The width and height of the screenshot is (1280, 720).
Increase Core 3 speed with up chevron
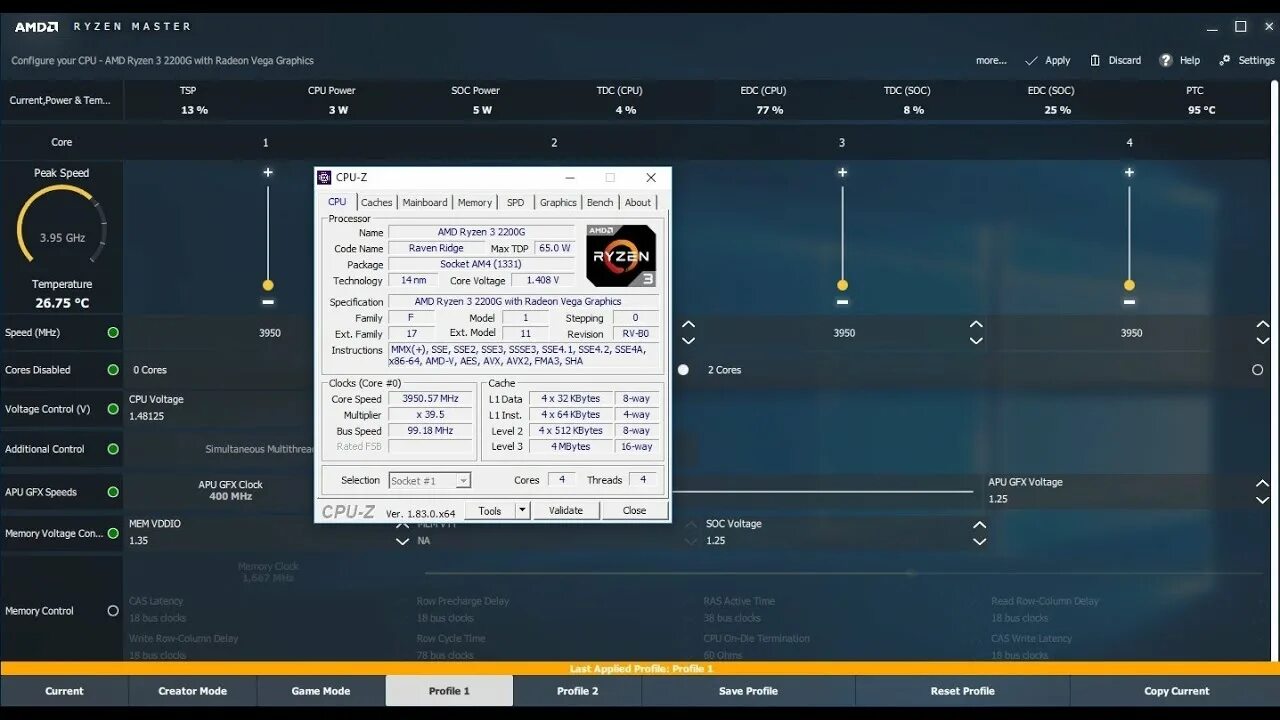[976, 325]
